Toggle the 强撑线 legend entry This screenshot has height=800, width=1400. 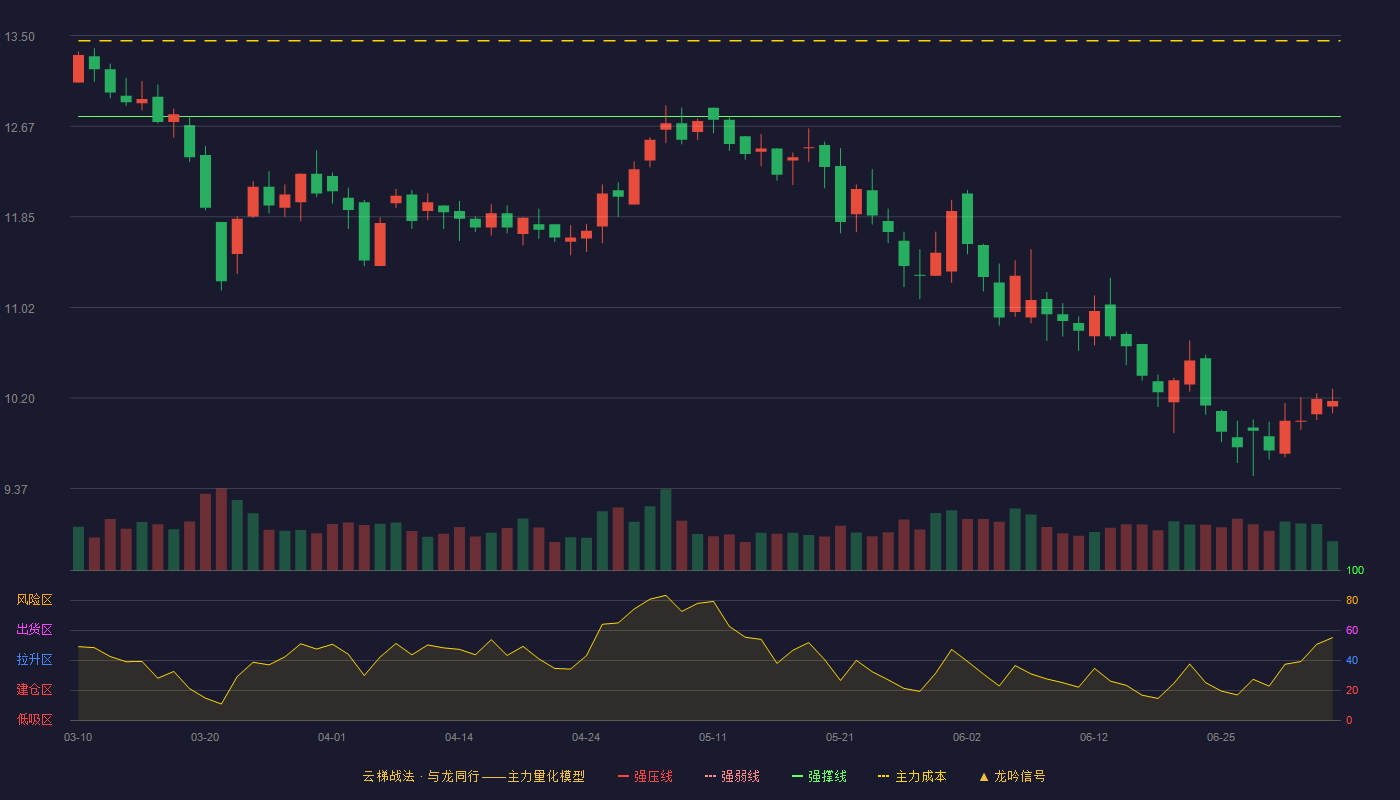pyautogui.click(x=819, y=776)
